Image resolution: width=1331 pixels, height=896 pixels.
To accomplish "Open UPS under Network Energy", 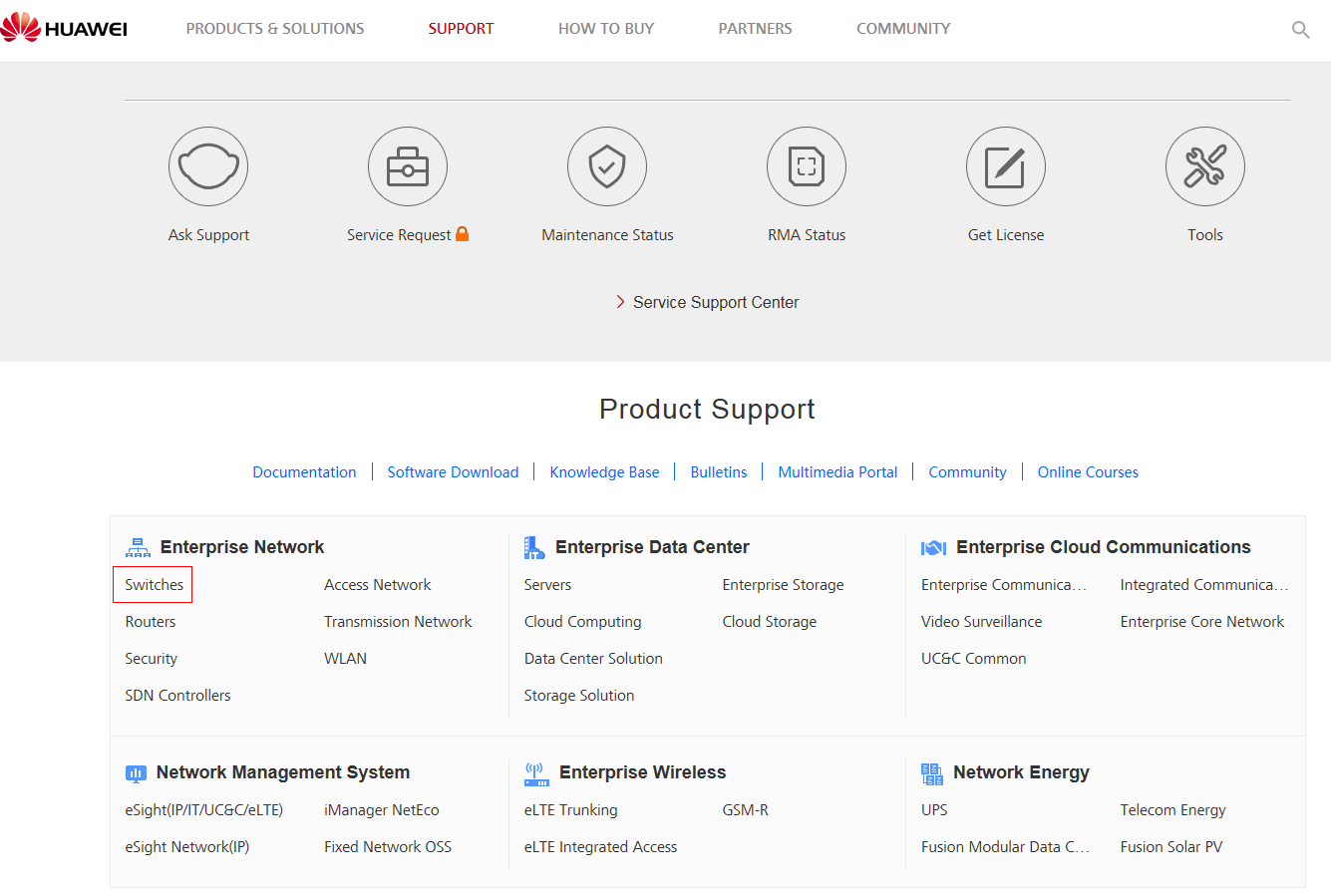I will tap(934, 810).
